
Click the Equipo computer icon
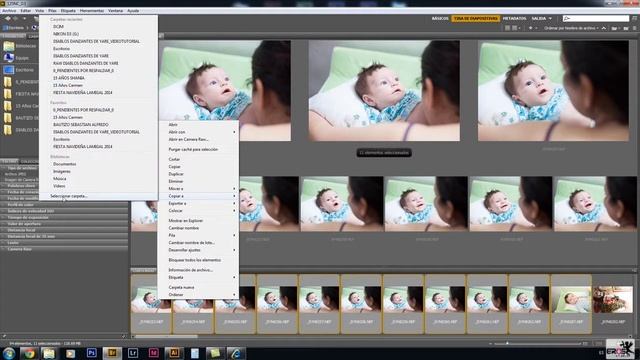point(9,58)
